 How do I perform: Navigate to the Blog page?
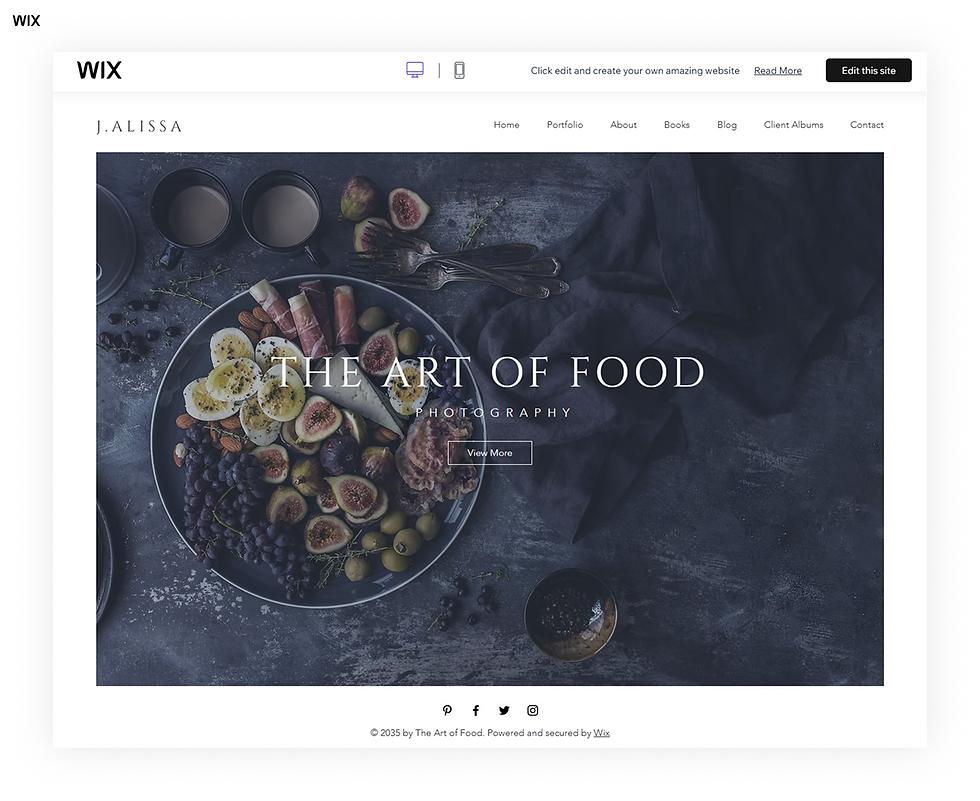coord(727,125)
